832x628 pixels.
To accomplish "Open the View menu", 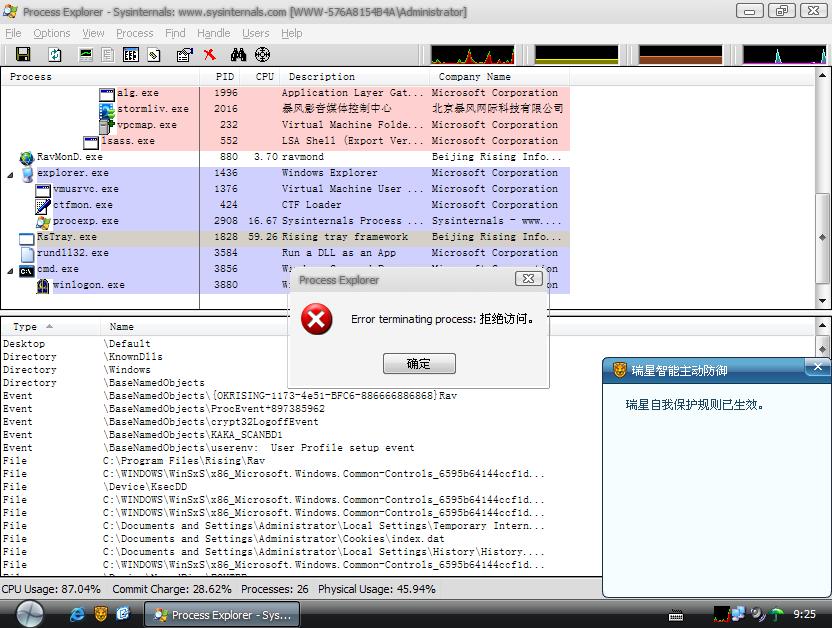I will (93, 33).
